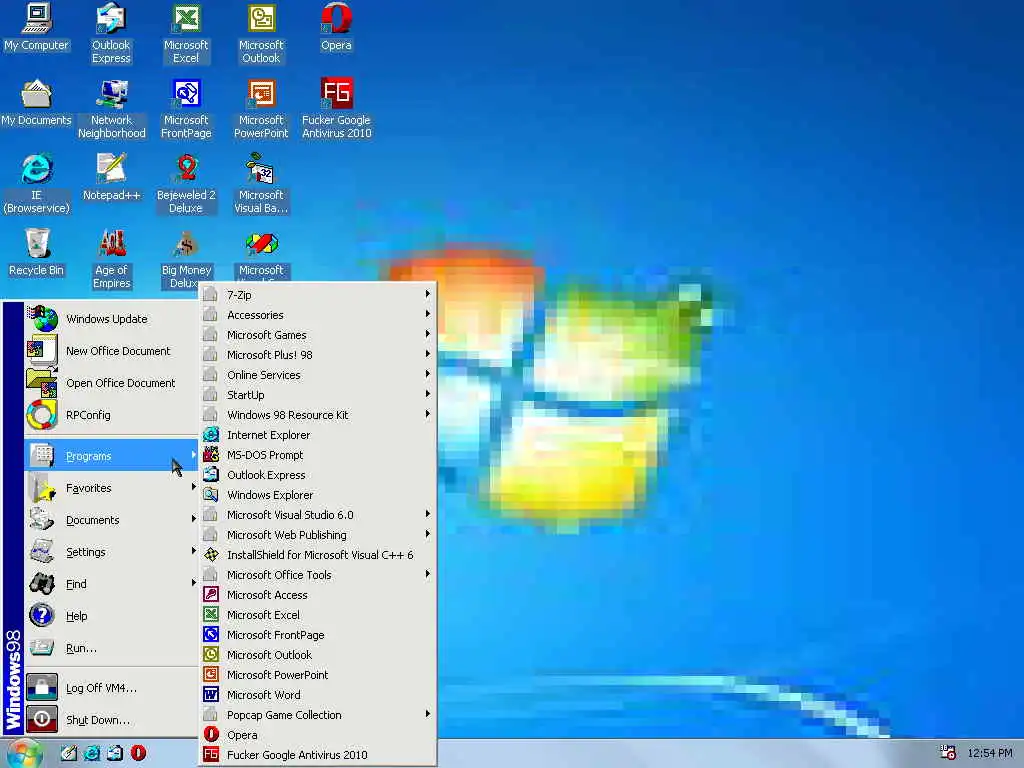The height and width of the screenshot is (768, 1024).
Task: Launch Fucker Google Antivirus 2010 from Programs menu
Action: (x=317, y=755)
